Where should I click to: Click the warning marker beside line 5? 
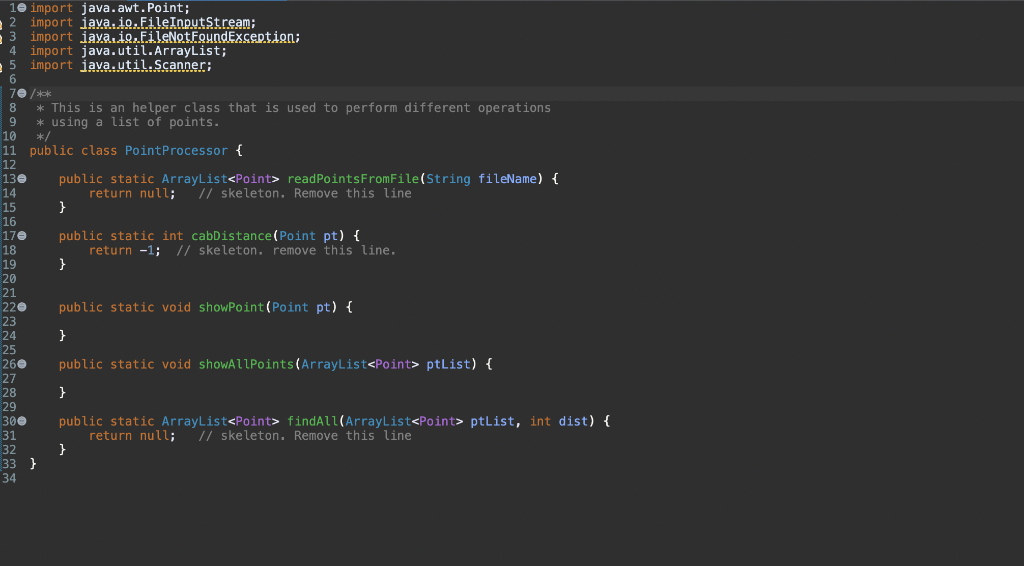pos(1,66)
